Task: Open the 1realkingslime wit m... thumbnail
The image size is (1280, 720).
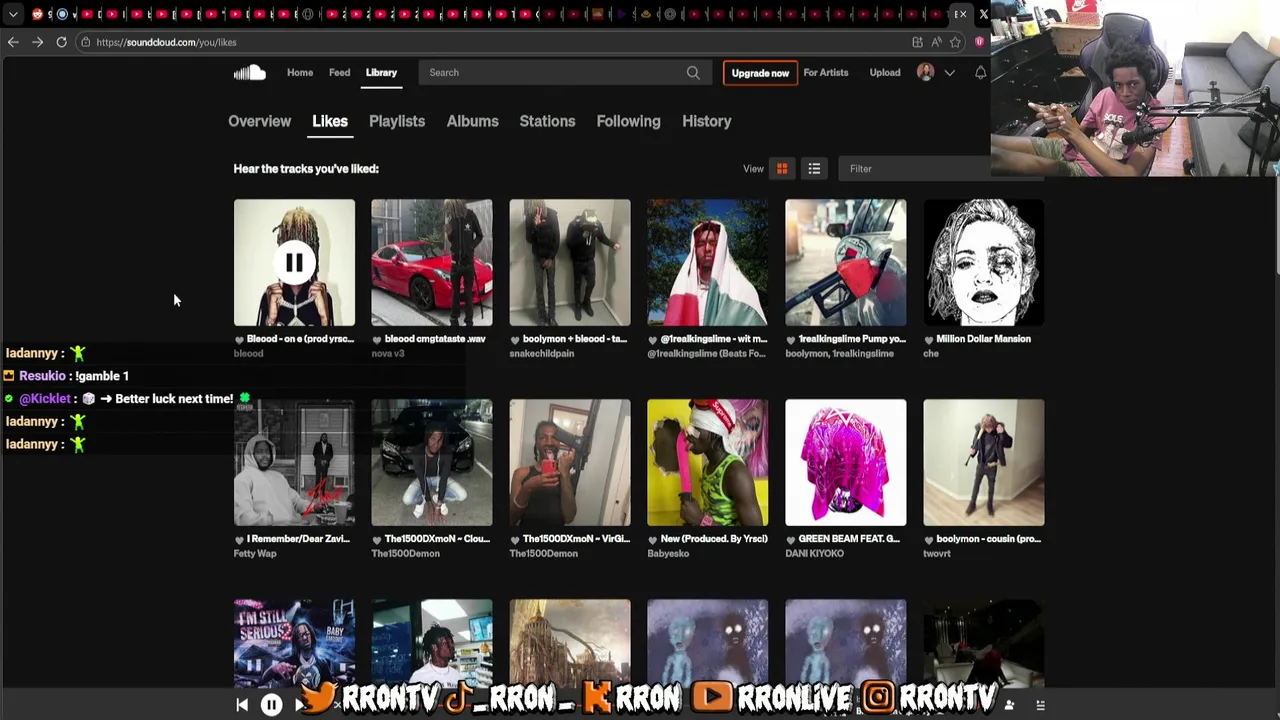Action: tap(708, 263)
